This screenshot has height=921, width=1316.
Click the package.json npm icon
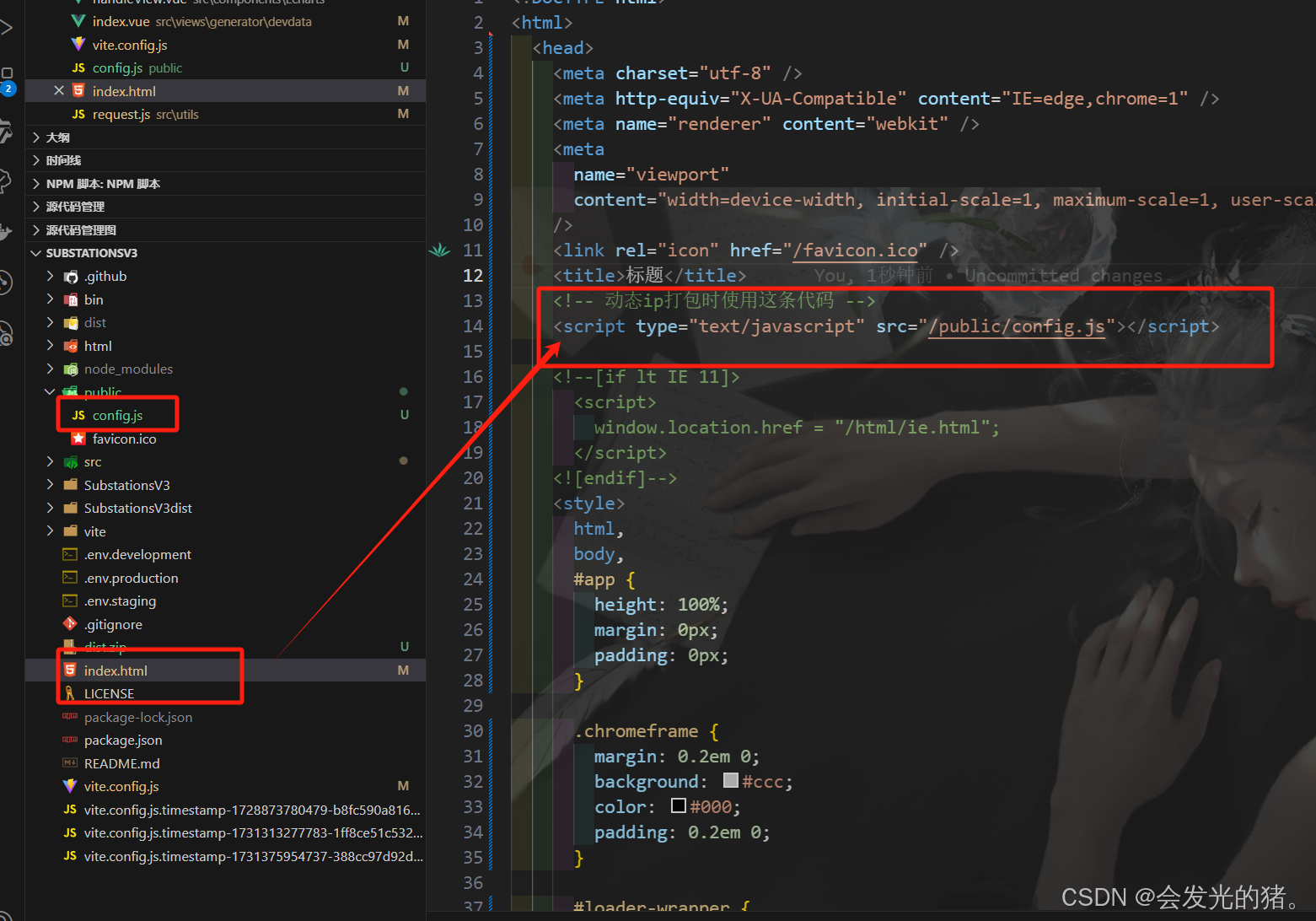tap(70, 740)
